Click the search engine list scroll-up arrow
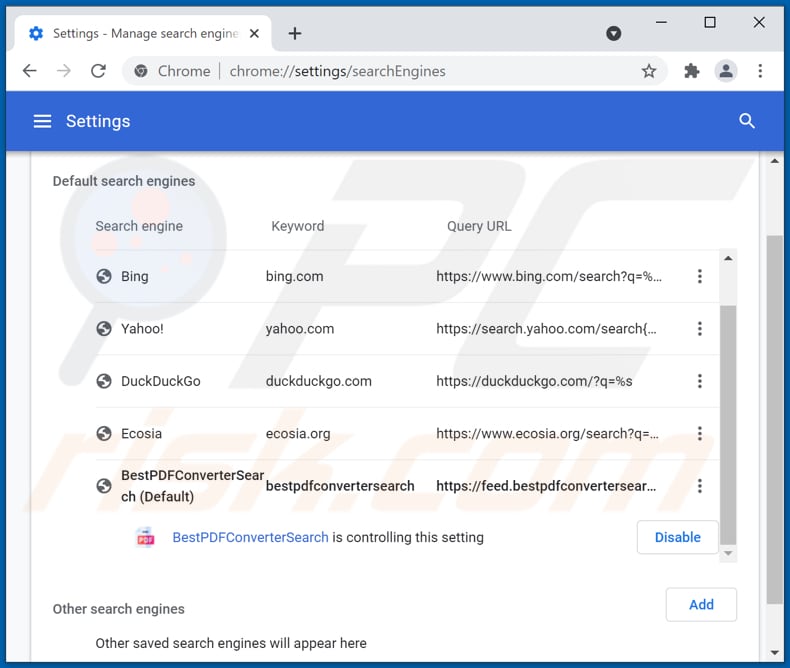This screenshot has width=790, height=668. (728, 258)
